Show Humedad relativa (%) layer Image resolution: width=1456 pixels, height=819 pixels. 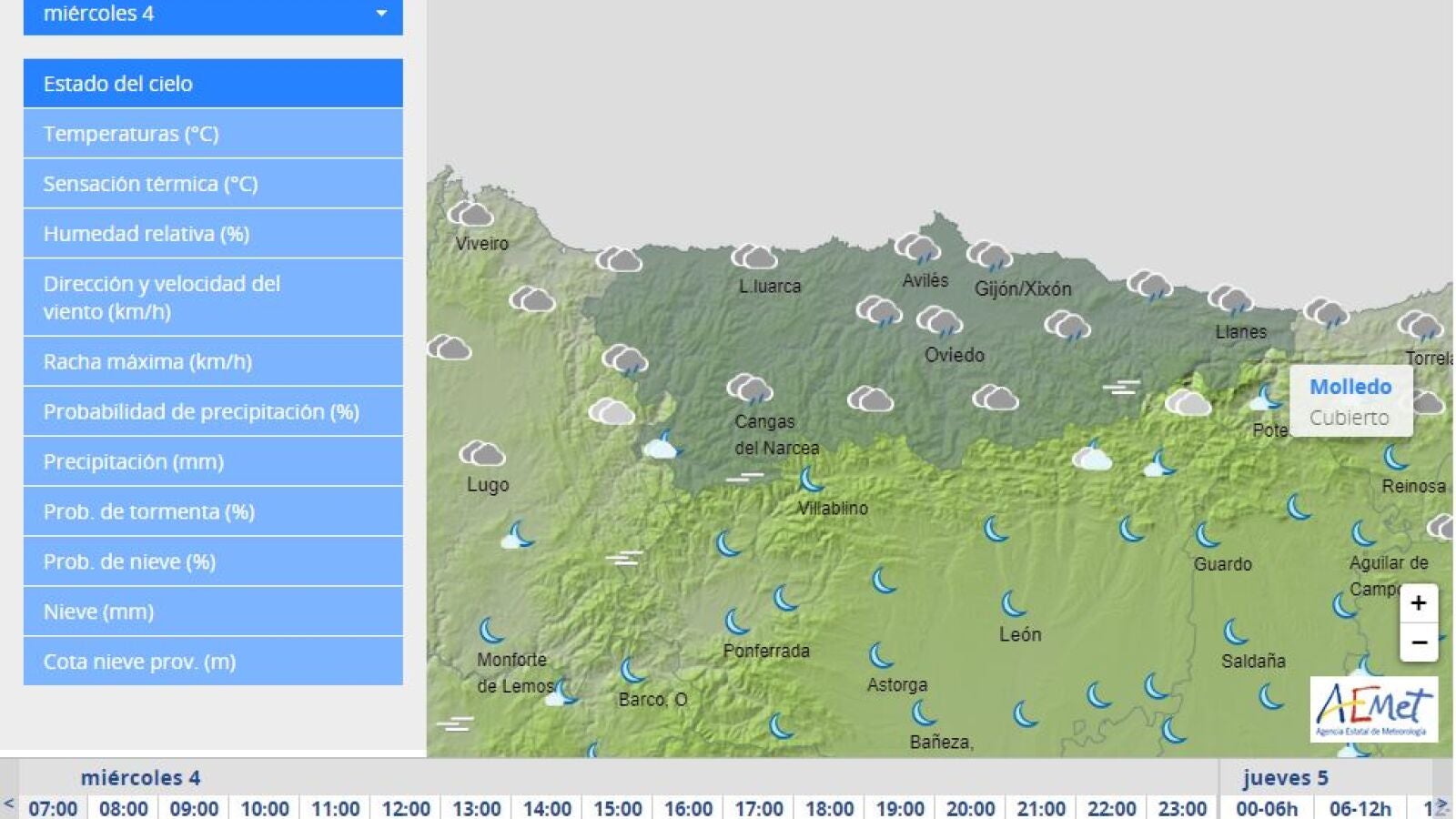click(x=213, y=234)
